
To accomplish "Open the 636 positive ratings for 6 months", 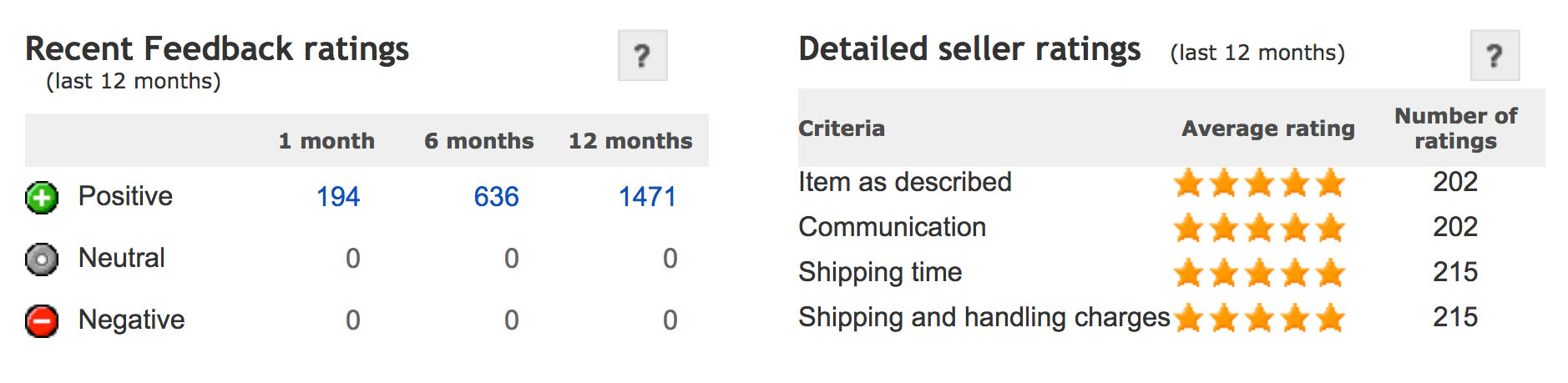I will pyautogui.click(x=496, y=197).
